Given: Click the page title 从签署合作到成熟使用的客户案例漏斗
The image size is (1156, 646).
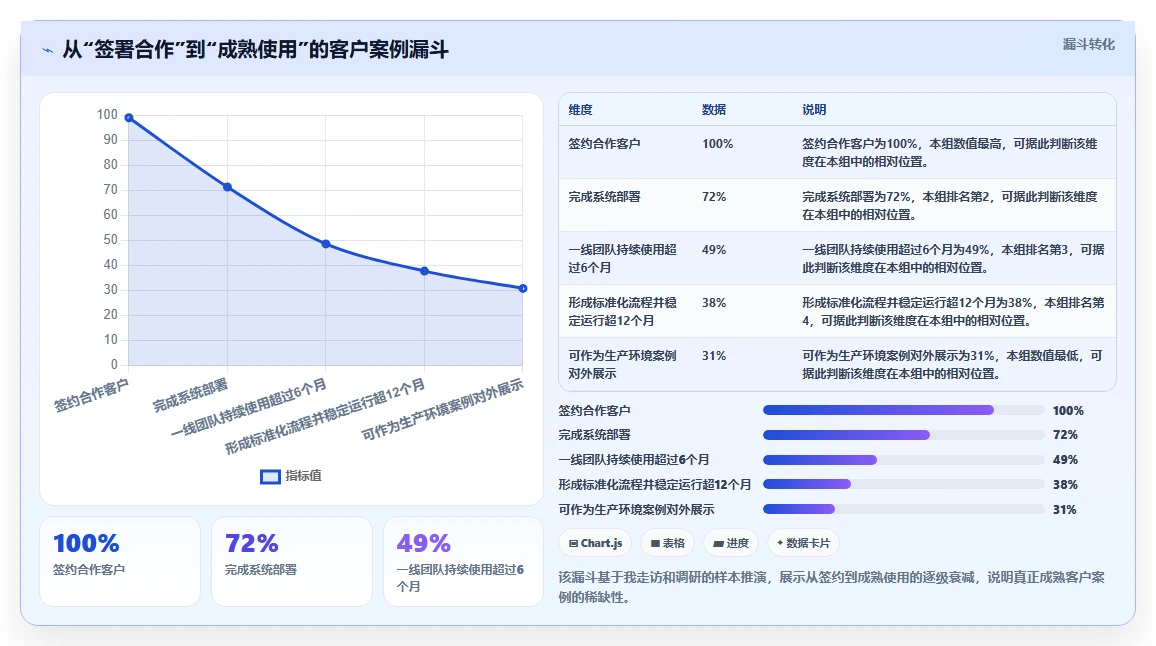Looking at the screenshot, I should [x=255, y=49].
